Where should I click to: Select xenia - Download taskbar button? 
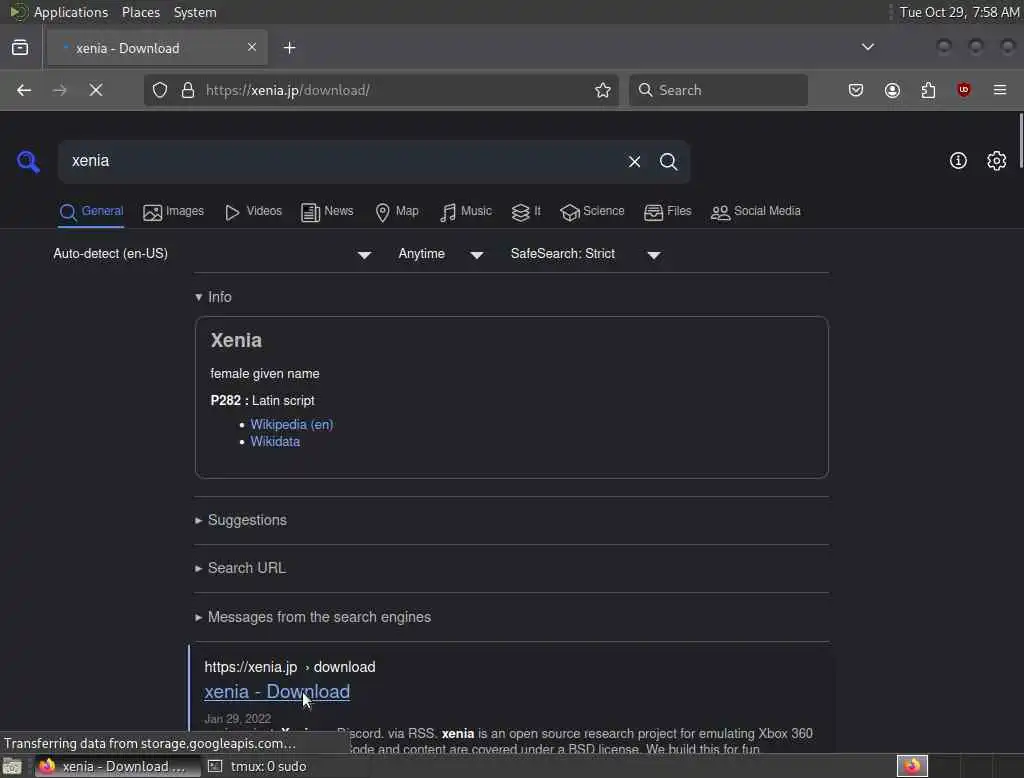118,766
